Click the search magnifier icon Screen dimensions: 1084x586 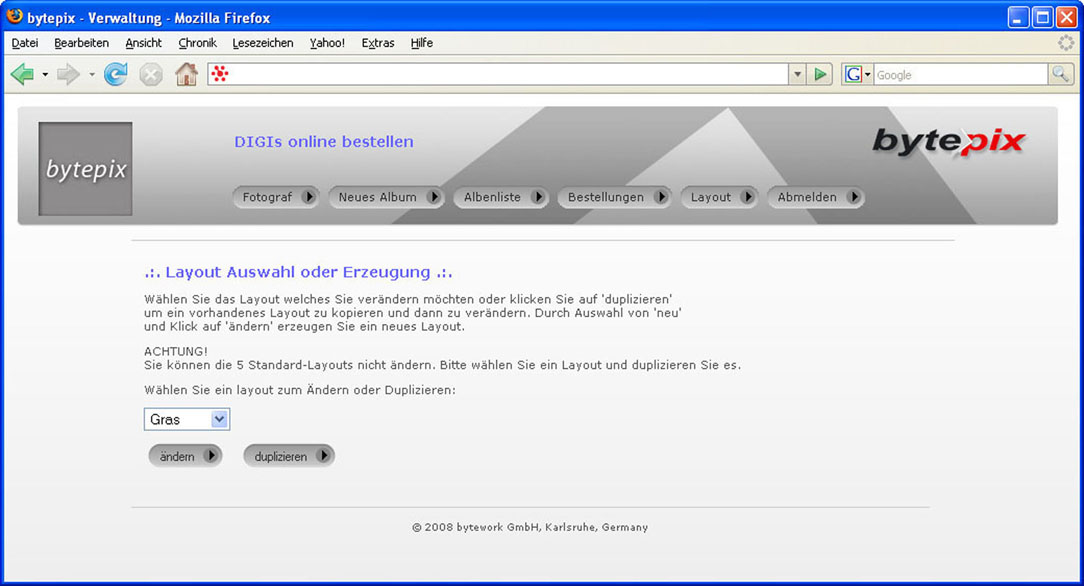point(1060,74)
